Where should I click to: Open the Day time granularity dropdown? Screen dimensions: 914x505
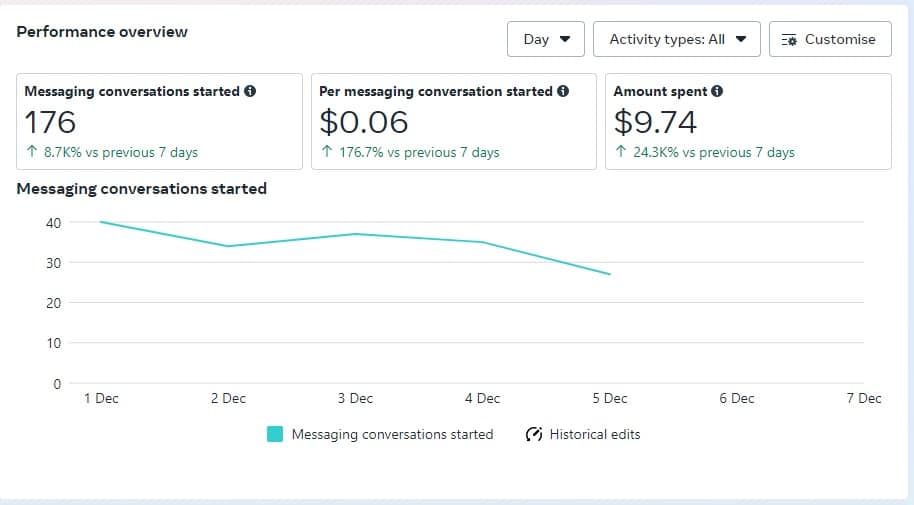coord(546,40)
